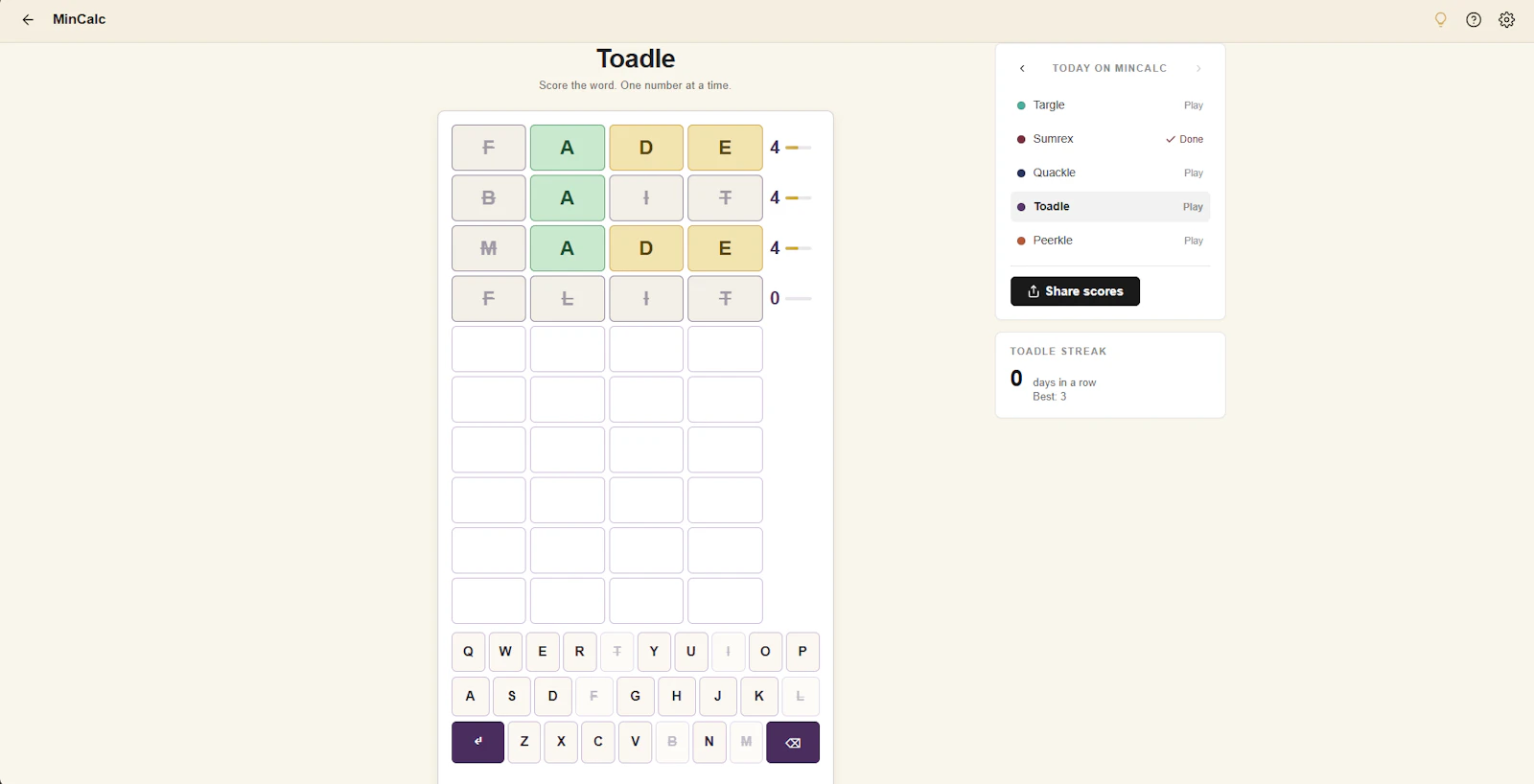The height and width of the screenshot is (784, 1534).
Task: Click the grey B tile in BAIT row
Action: pos(489,198)
